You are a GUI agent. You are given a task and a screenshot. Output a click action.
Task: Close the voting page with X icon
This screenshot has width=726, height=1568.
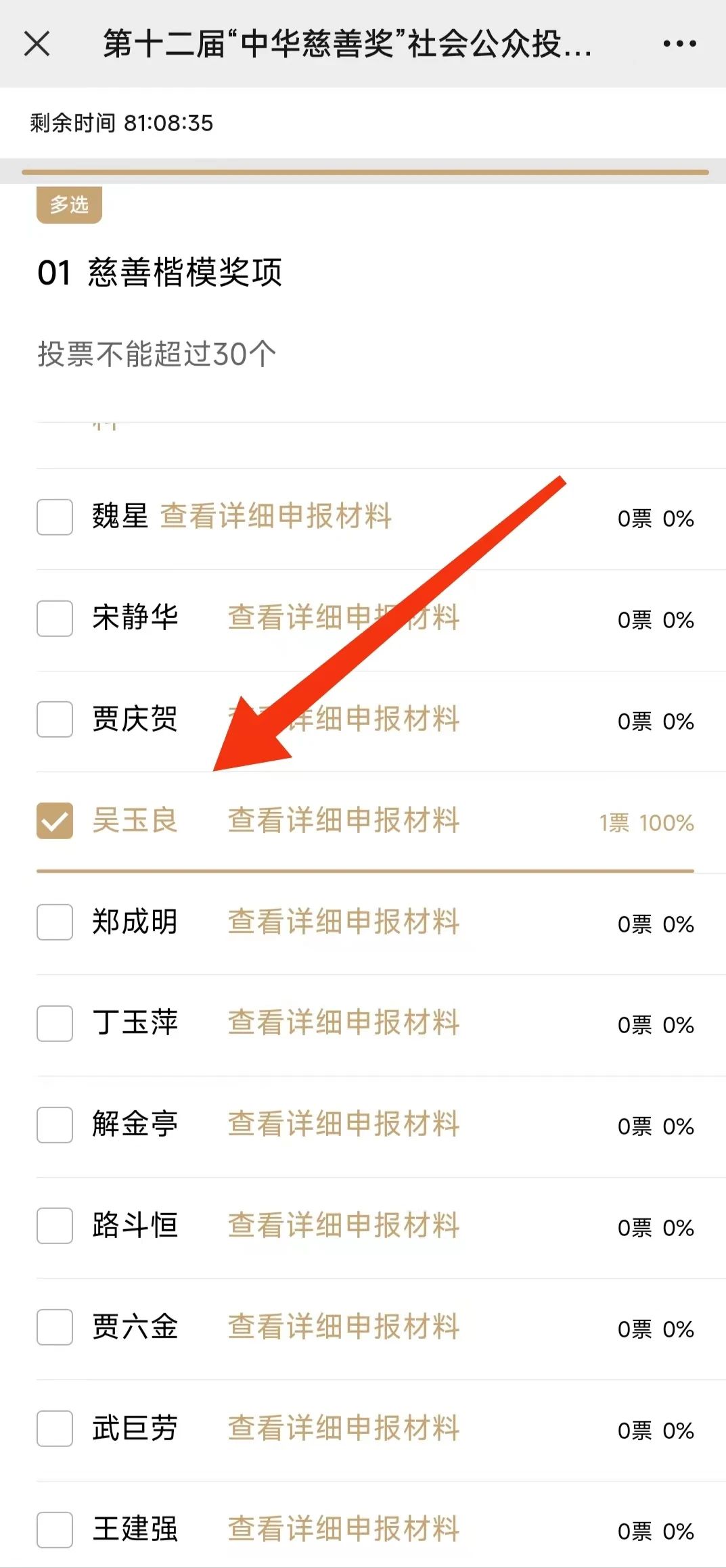click(x=37, y=44)
